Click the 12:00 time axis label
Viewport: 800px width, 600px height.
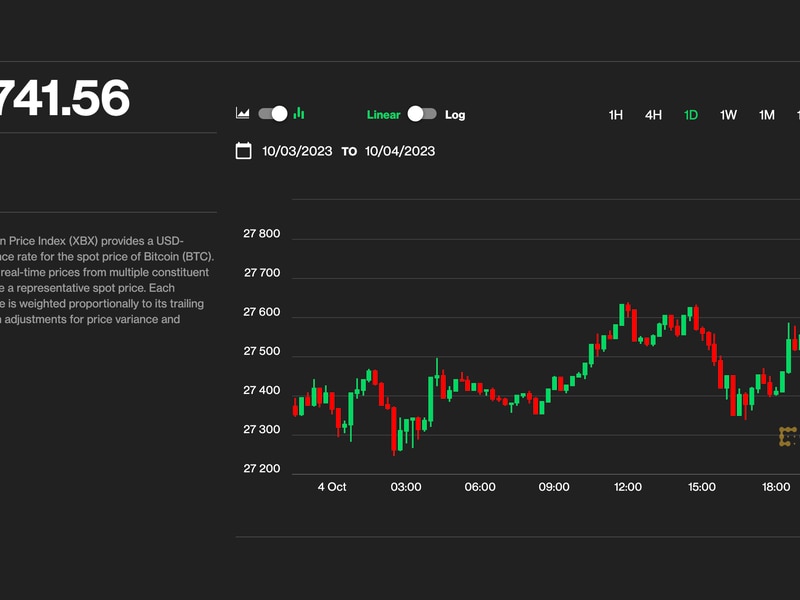tap(628, 487)
